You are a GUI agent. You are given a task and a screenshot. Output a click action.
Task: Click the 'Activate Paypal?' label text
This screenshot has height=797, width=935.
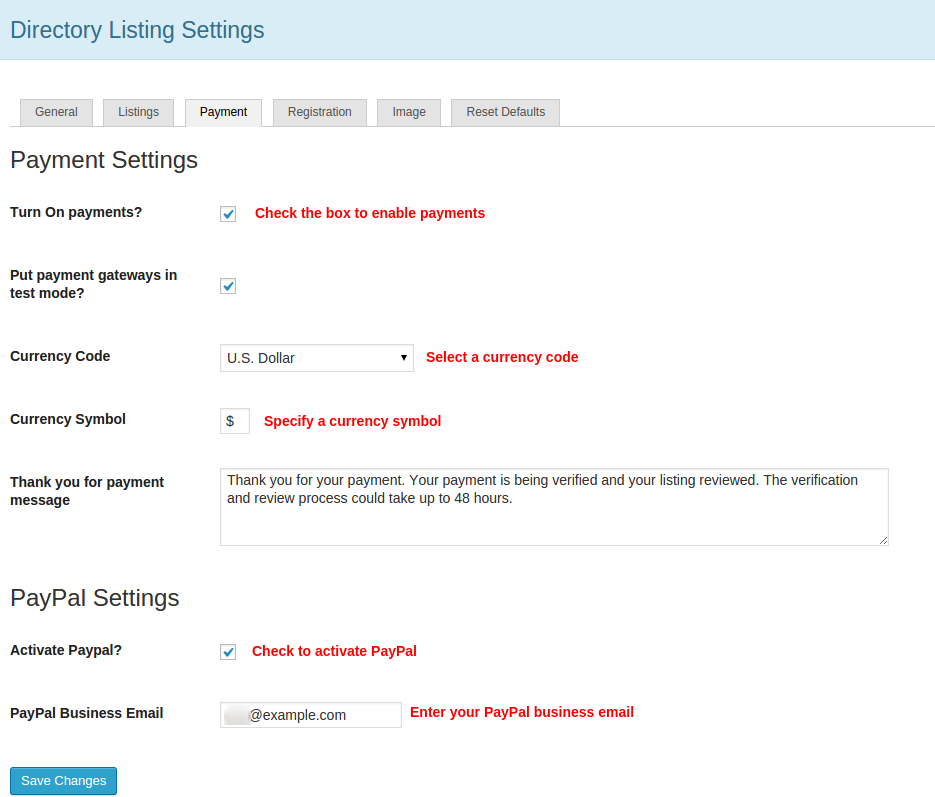click(x=65, y=650)
